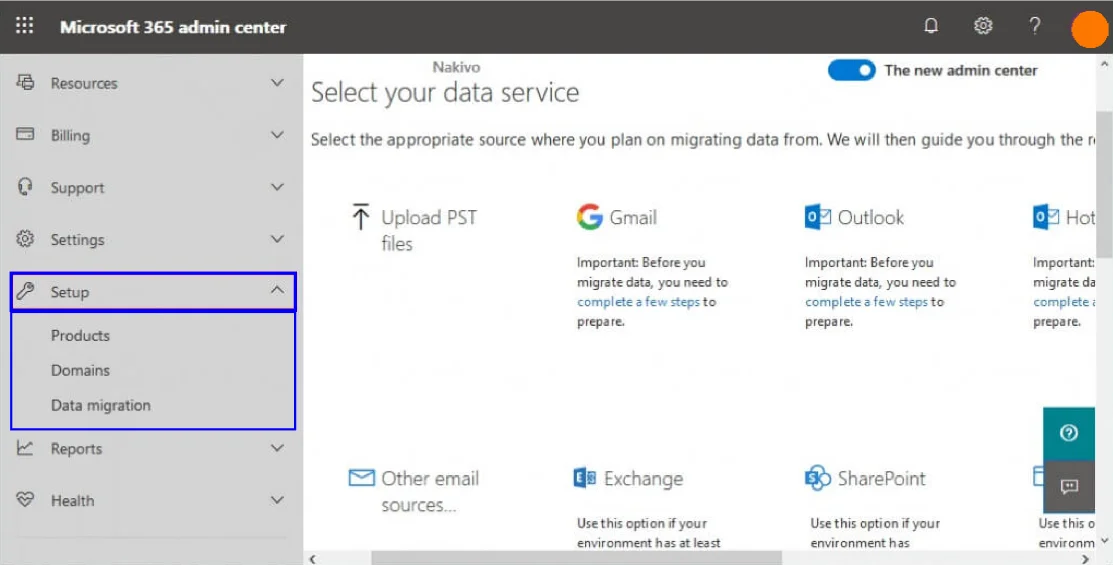Select the Billing menu label
This screenshot has height=565, width=1113.
tap(70, 136)
